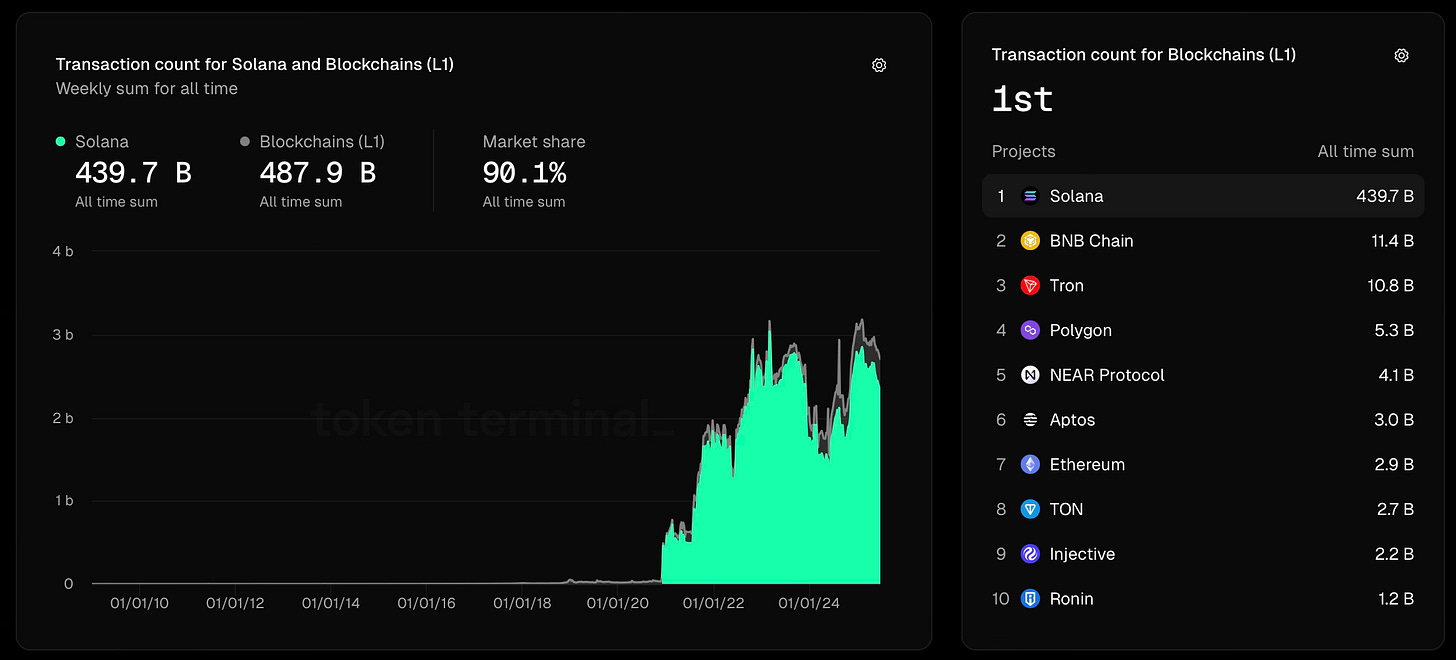This screenshot has width=1456, height=660.
Task: Click the Solana logo icon in ranking
Action: coord(1030,196)
